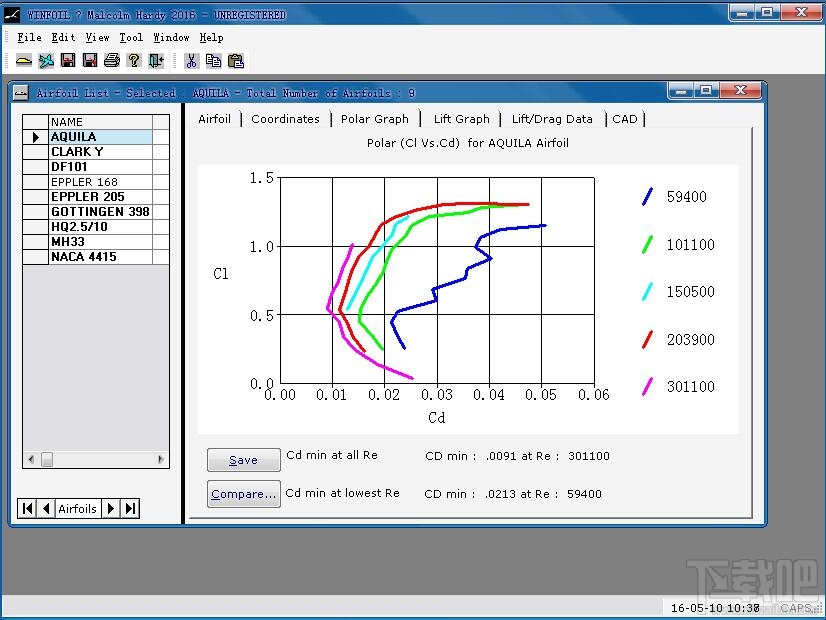Select AQUILA in the airfoil list
826x620 pixels.
pos(101,136)
